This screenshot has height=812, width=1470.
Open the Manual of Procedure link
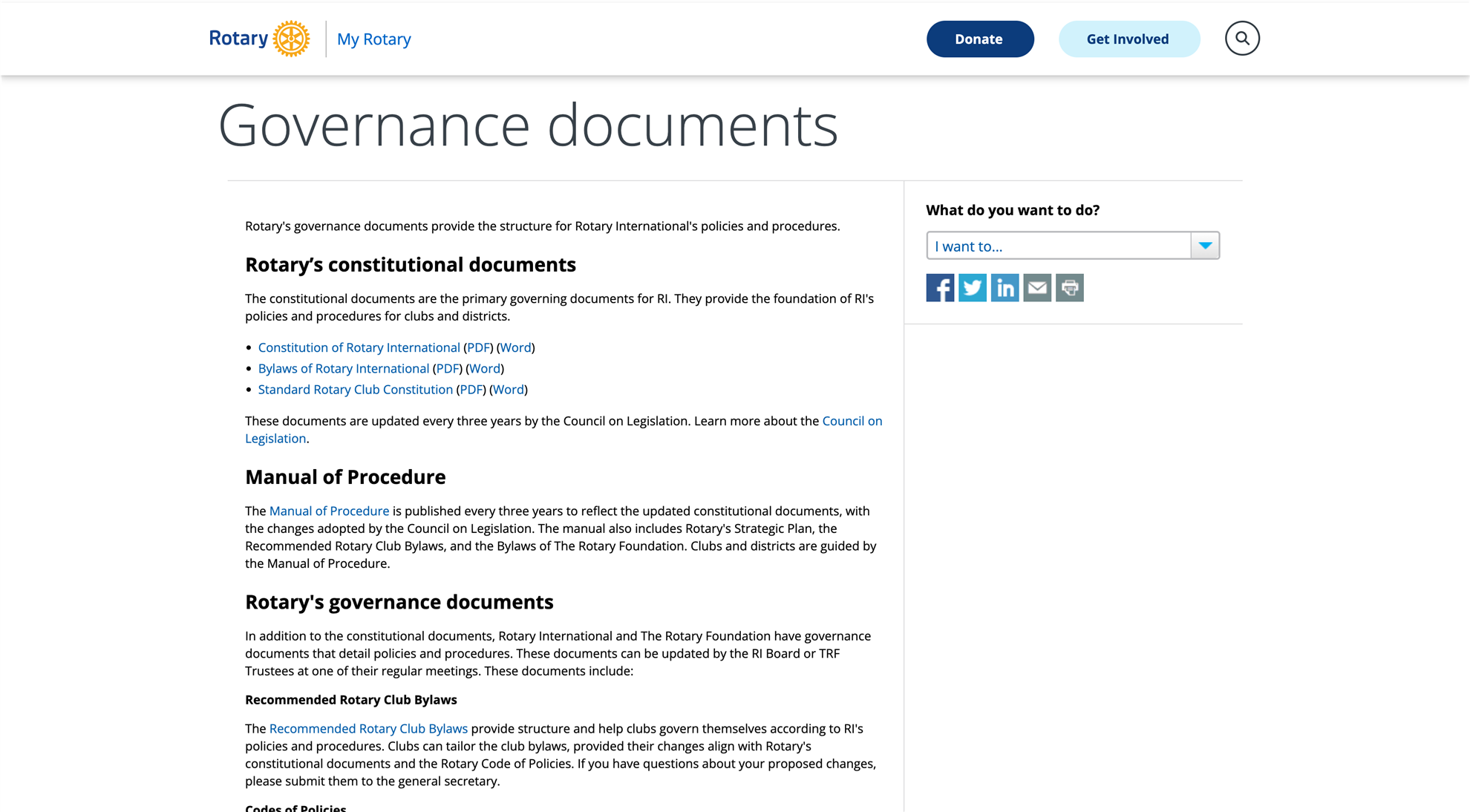[329, 511]
